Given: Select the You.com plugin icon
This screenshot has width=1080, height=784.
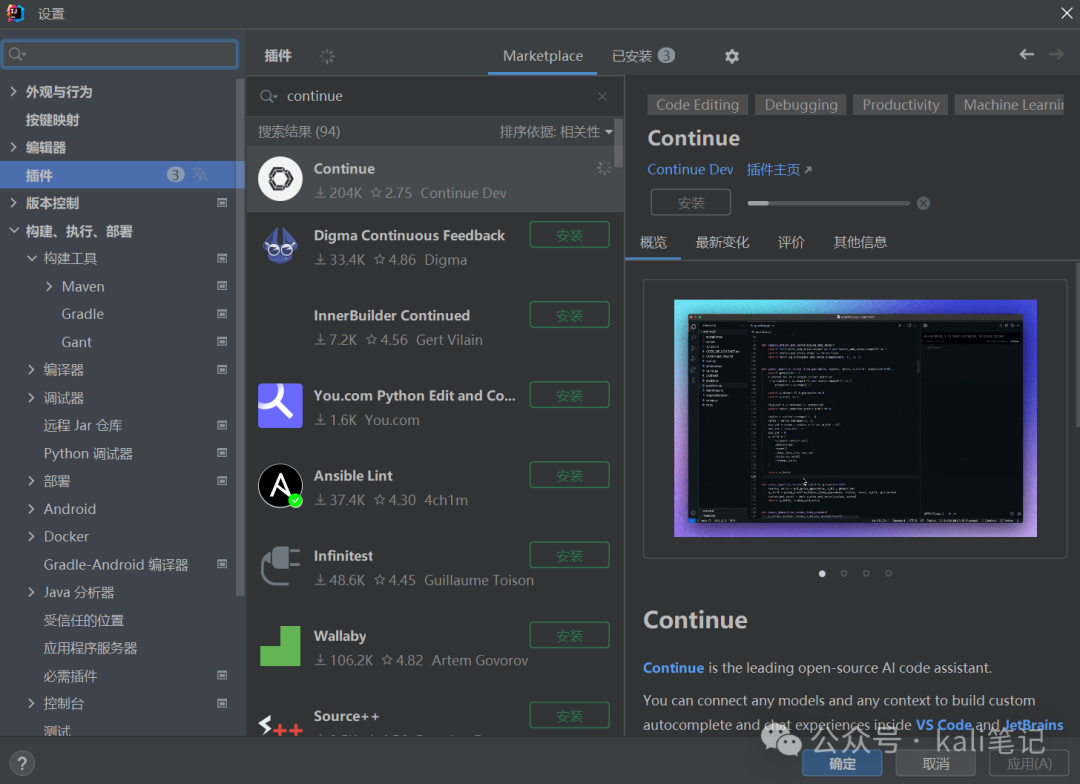Looking at the screenshot, I should (280, 406).
